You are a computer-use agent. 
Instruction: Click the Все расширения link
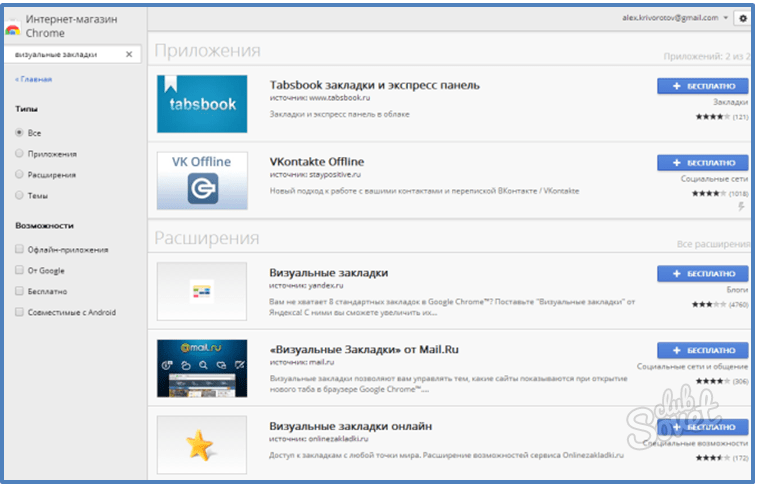713,244
